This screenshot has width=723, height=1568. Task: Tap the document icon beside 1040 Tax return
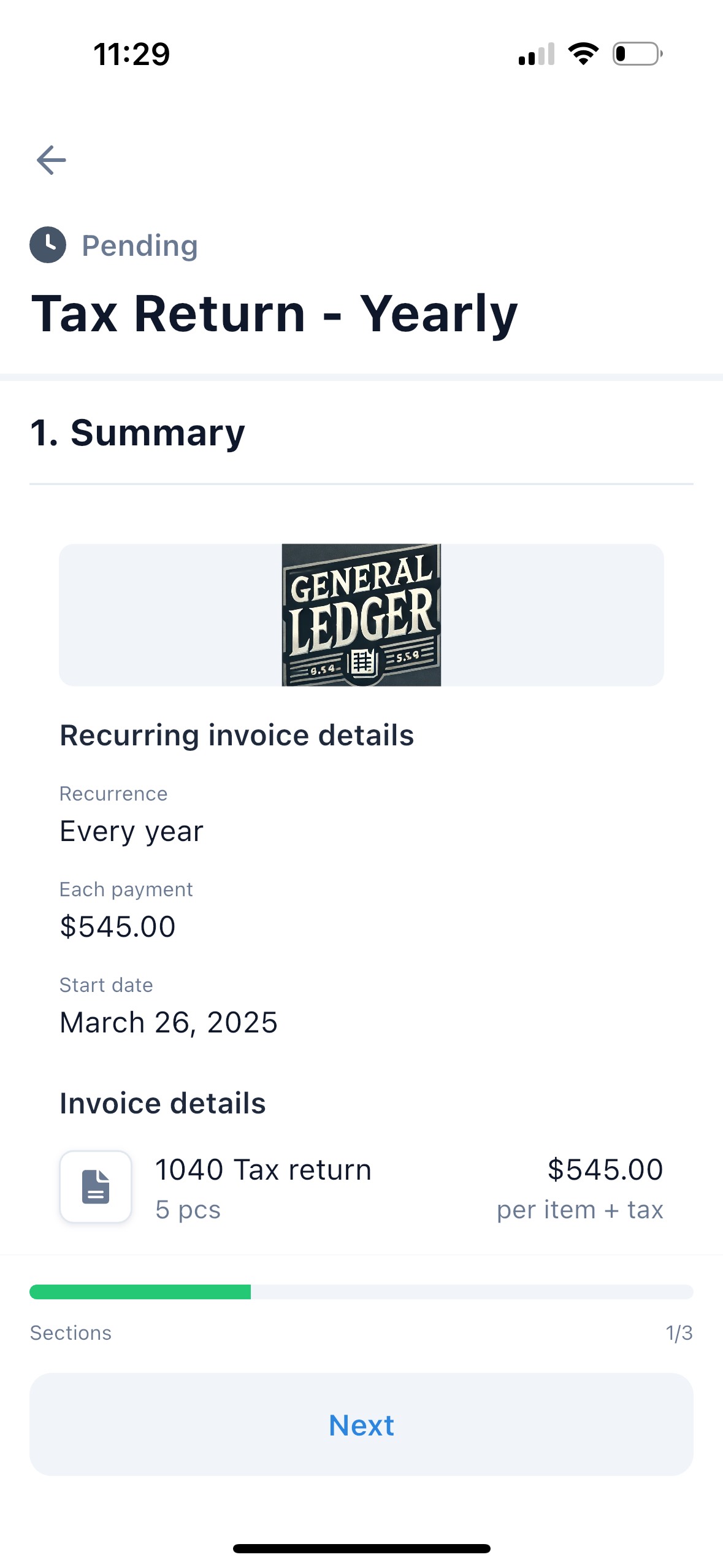click(96, 1186)
